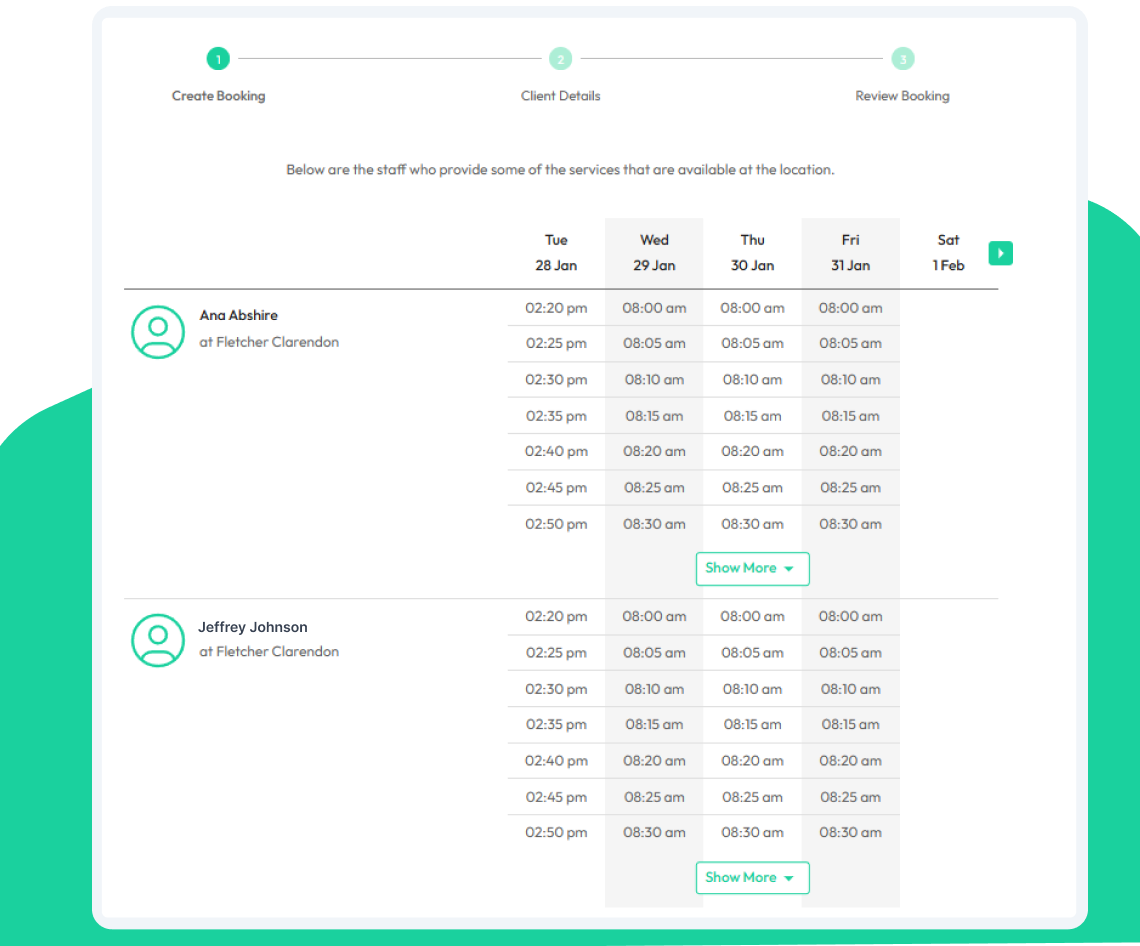
Task: Open Jeffrey Johnson staff name
Action: (253, 627)
